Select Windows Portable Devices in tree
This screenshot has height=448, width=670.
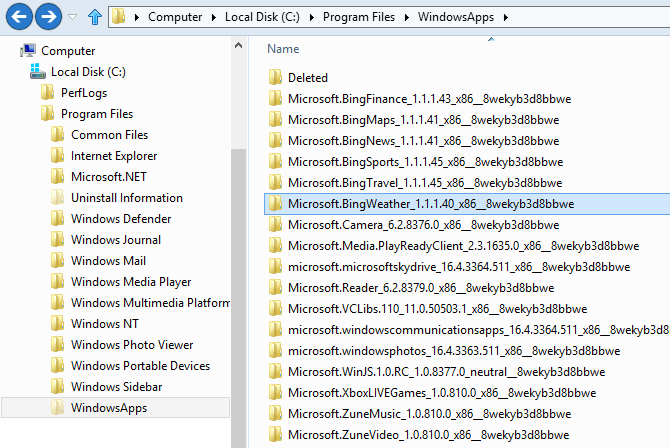tap(140, 365)
